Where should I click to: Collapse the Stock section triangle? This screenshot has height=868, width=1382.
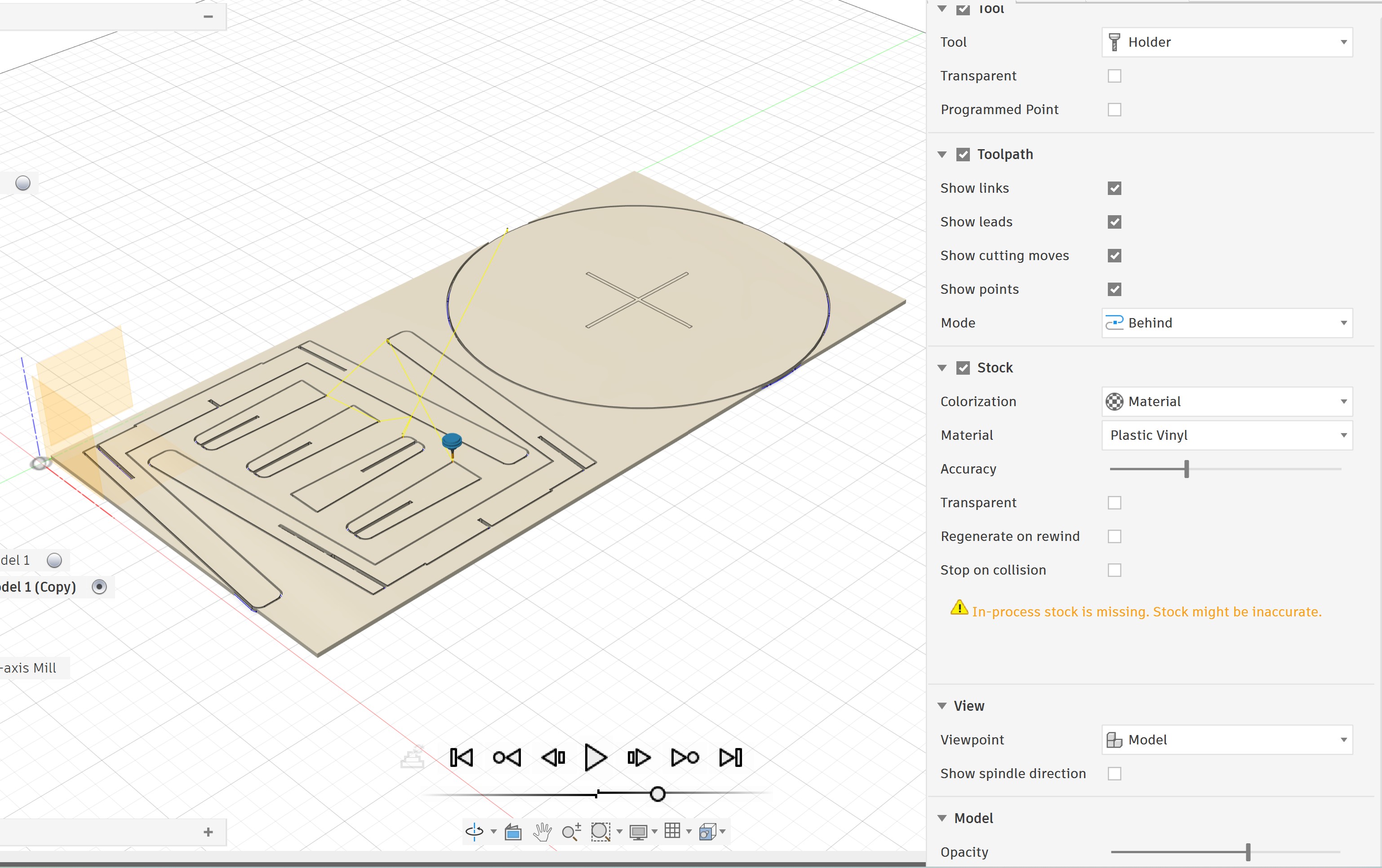tap(942, 368)
